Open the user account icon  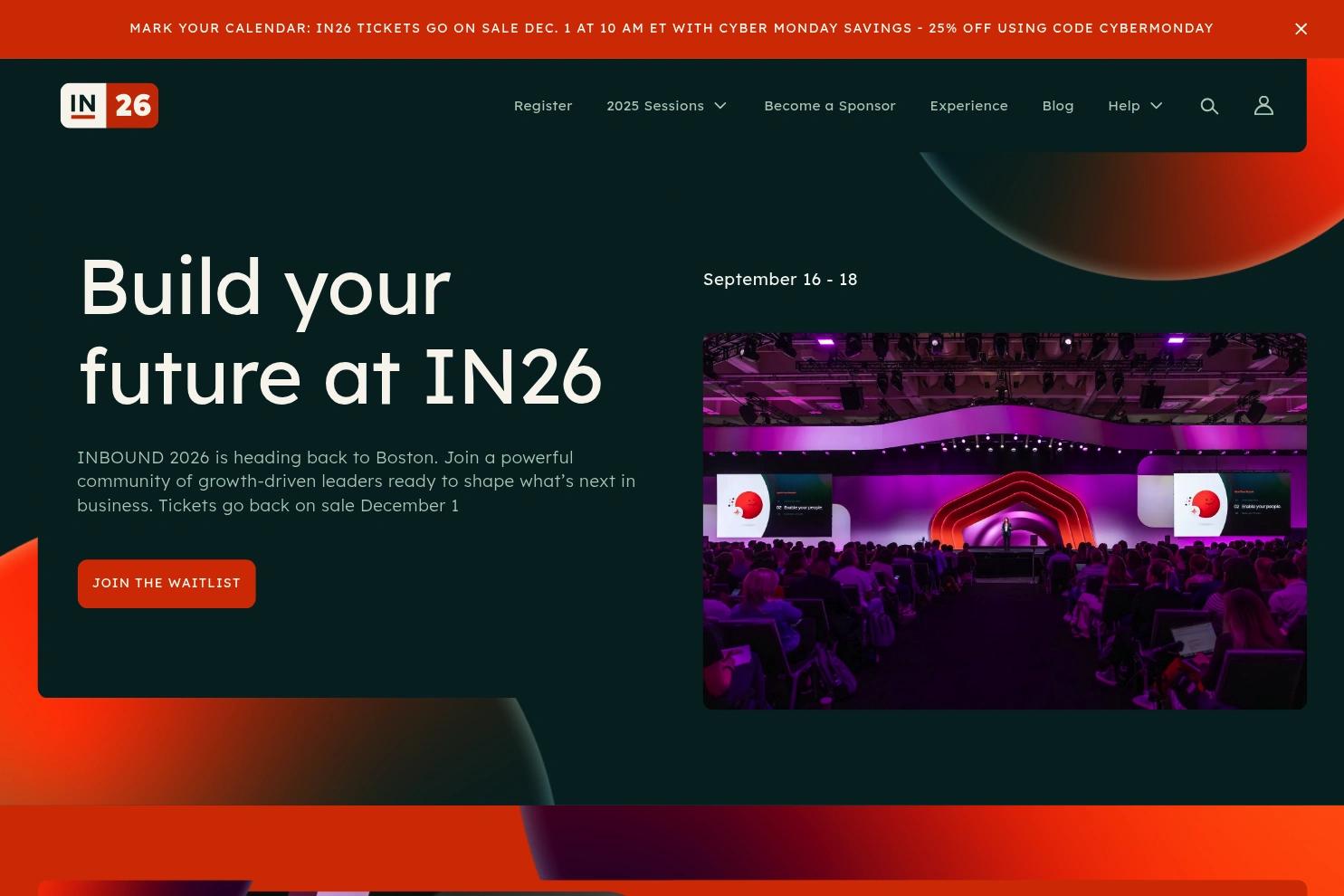tap(1263, 106)
